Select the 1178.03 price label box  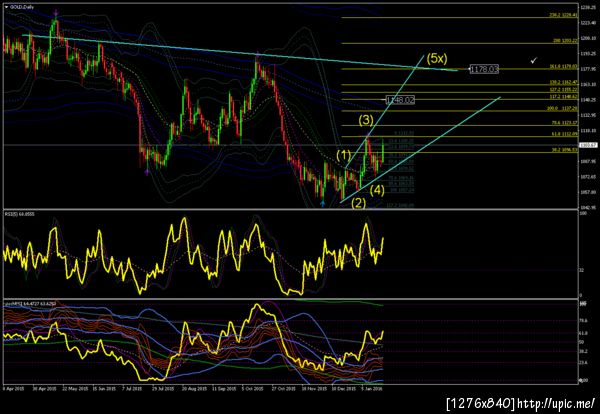tap(484, 69)
